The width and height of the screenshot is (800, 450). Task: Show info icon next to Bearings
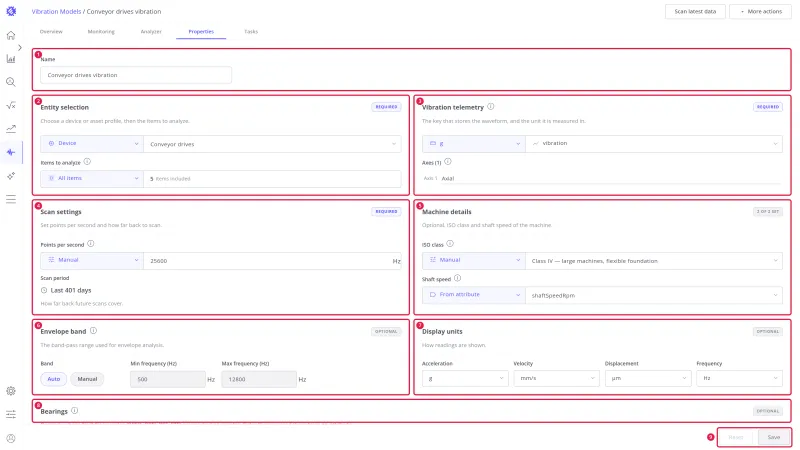tap(74, 411)
